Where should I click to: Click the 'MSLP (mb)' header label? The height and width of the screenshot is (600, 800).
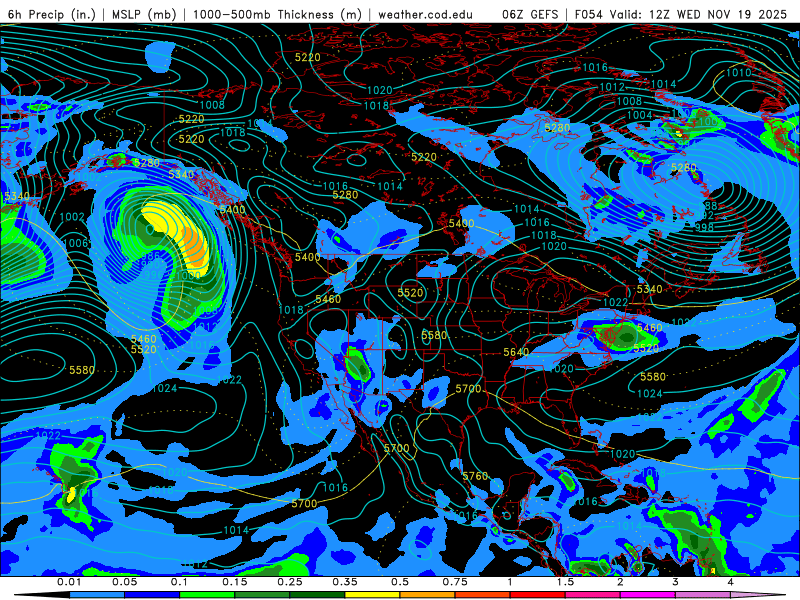click(x=144, y=14)
